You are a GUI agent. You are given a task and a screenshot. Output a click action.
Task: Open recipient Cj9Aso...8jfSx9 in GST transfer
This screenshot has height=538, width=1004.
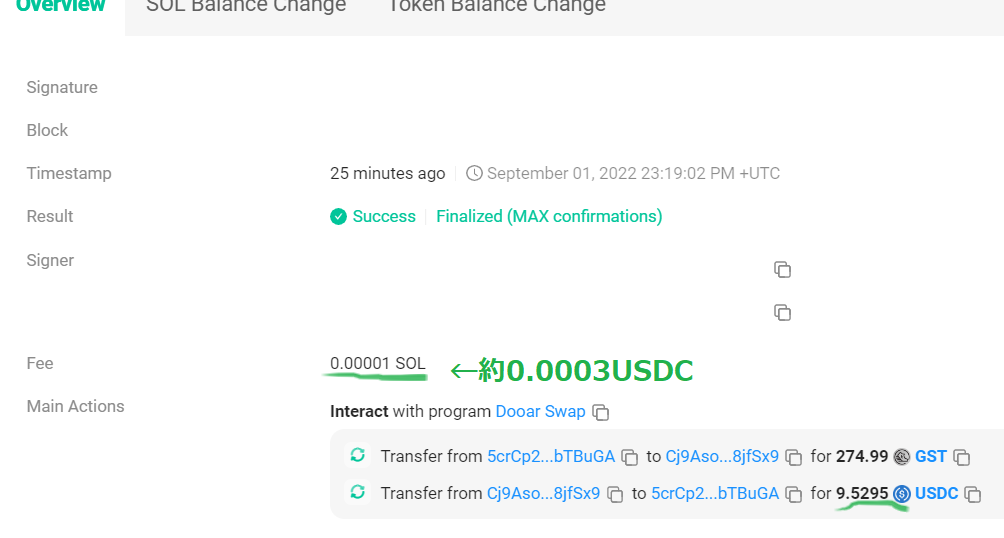[x=722, y=456]
